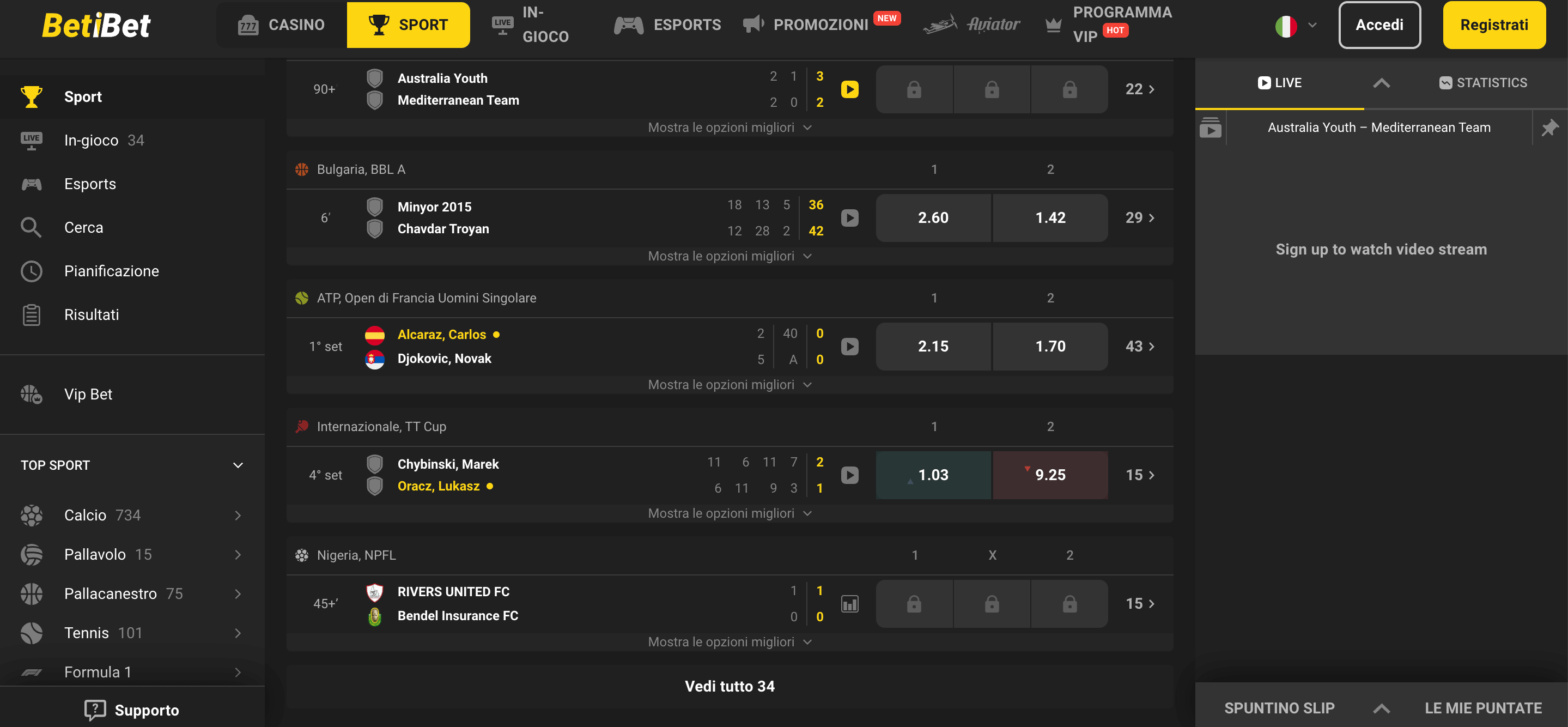The height and width of the screenshot is (727, 1568).
Task: Open Risultati via the clipboard icon
Action: [31, 315]
